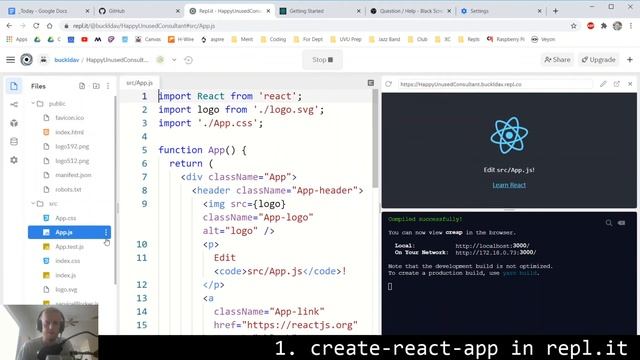Open the Apps bookmark shortcut
Viewport: 640px width, 360px height.
pyautogui.click(x=17, y=39)
